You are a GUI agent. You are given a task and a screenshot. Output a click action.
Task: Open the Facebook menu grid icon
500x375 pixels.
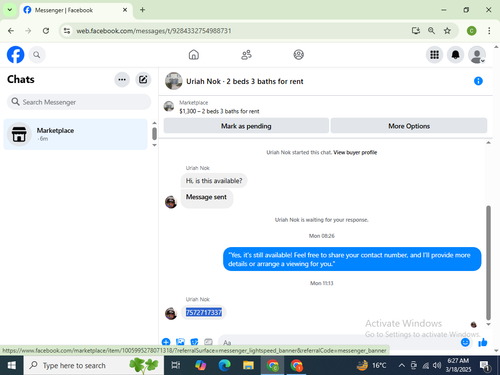tap(434, 55)
